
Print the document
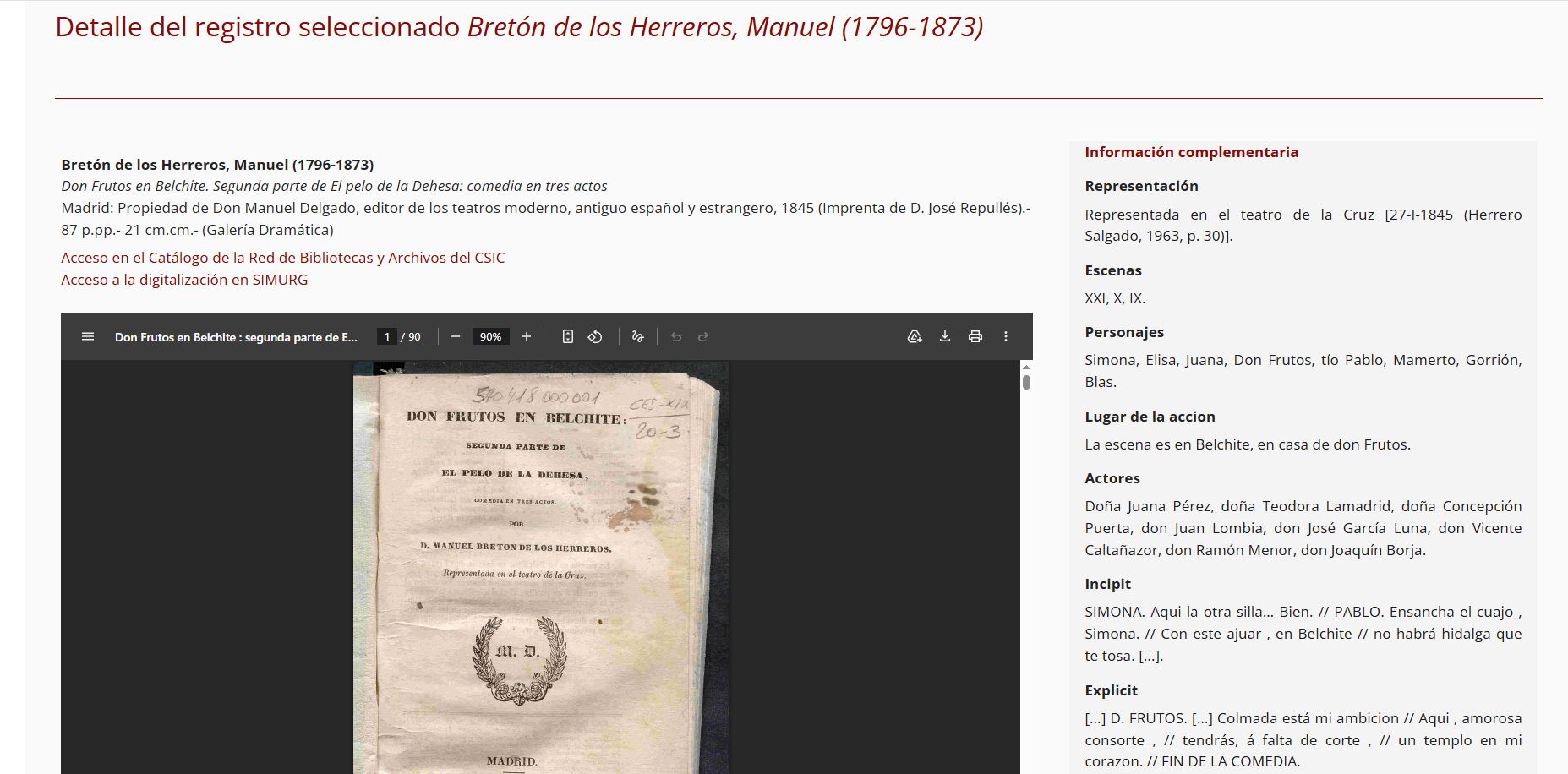975,335
